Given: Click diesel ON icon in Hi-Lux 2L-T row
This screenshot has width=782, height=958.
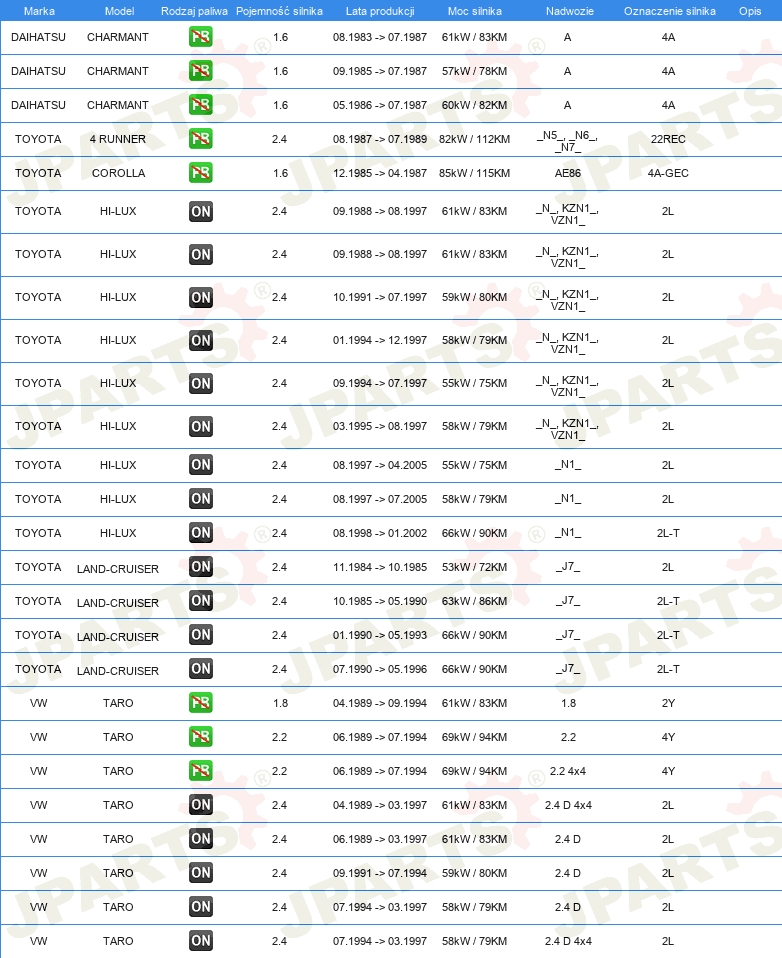Looking at the screenshot, I should pyautogui.click(x=200, y=533).
